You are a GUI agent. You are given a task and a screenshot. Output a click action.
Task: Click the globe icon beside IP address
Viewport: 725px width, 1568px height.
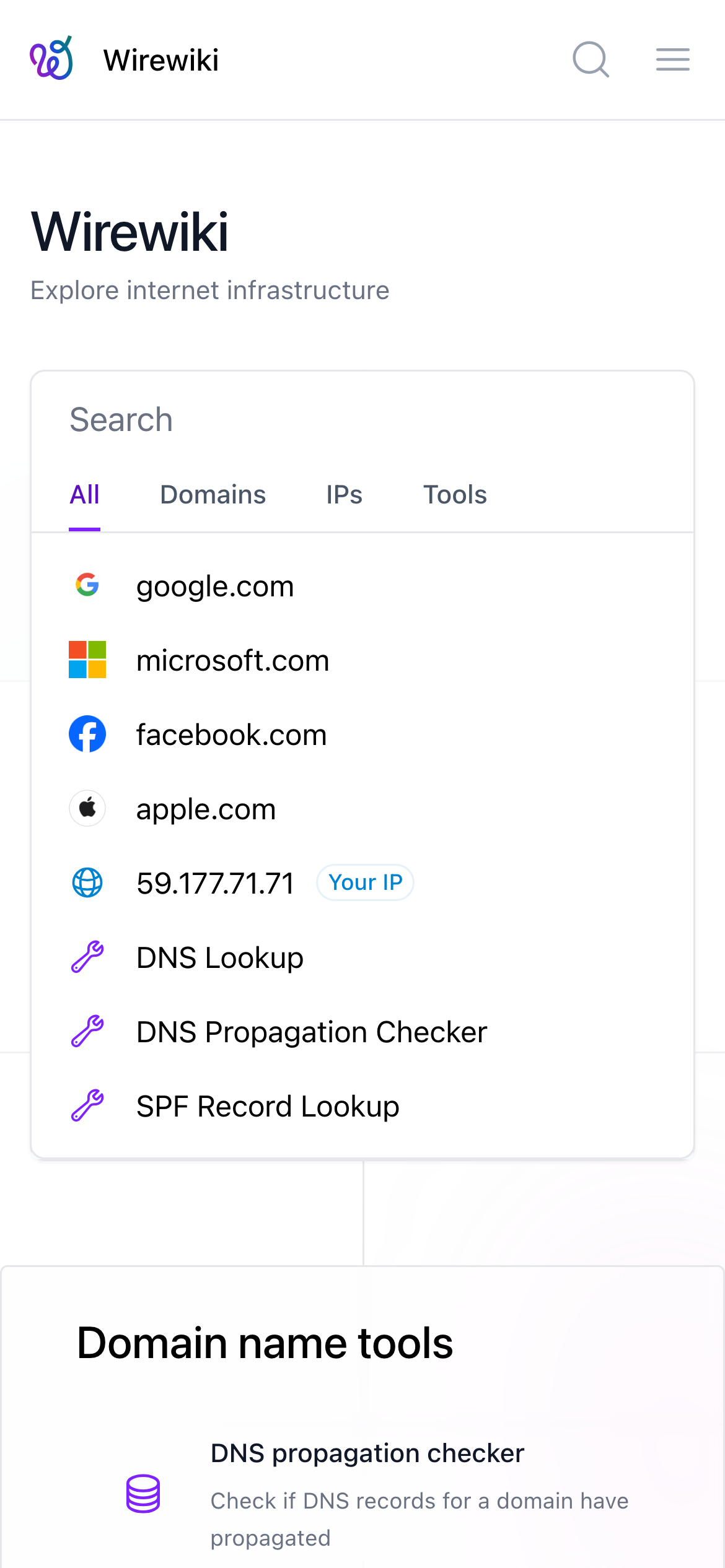pos(87,882)
